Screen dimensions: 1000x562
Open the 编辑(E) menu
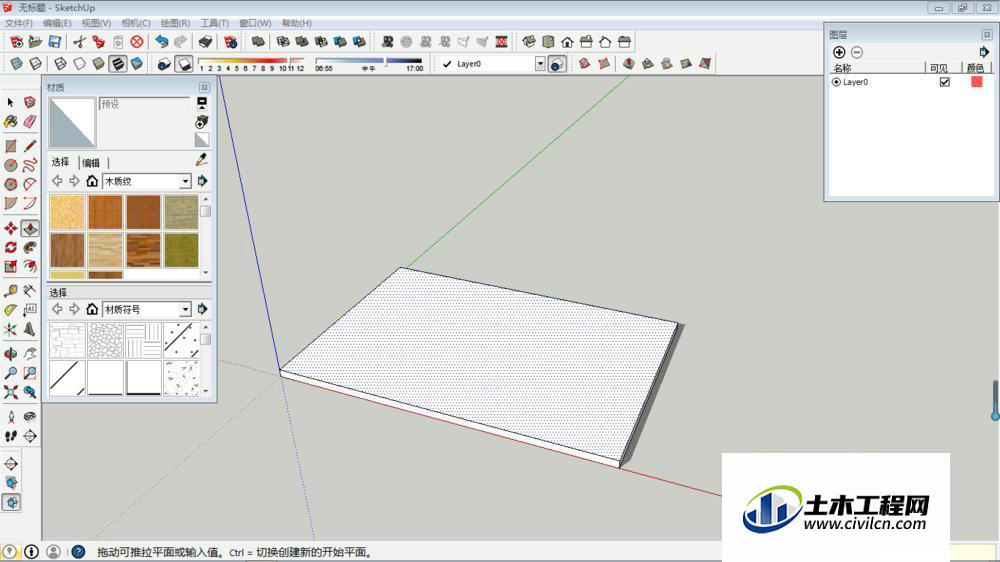[x=57, y=23]
